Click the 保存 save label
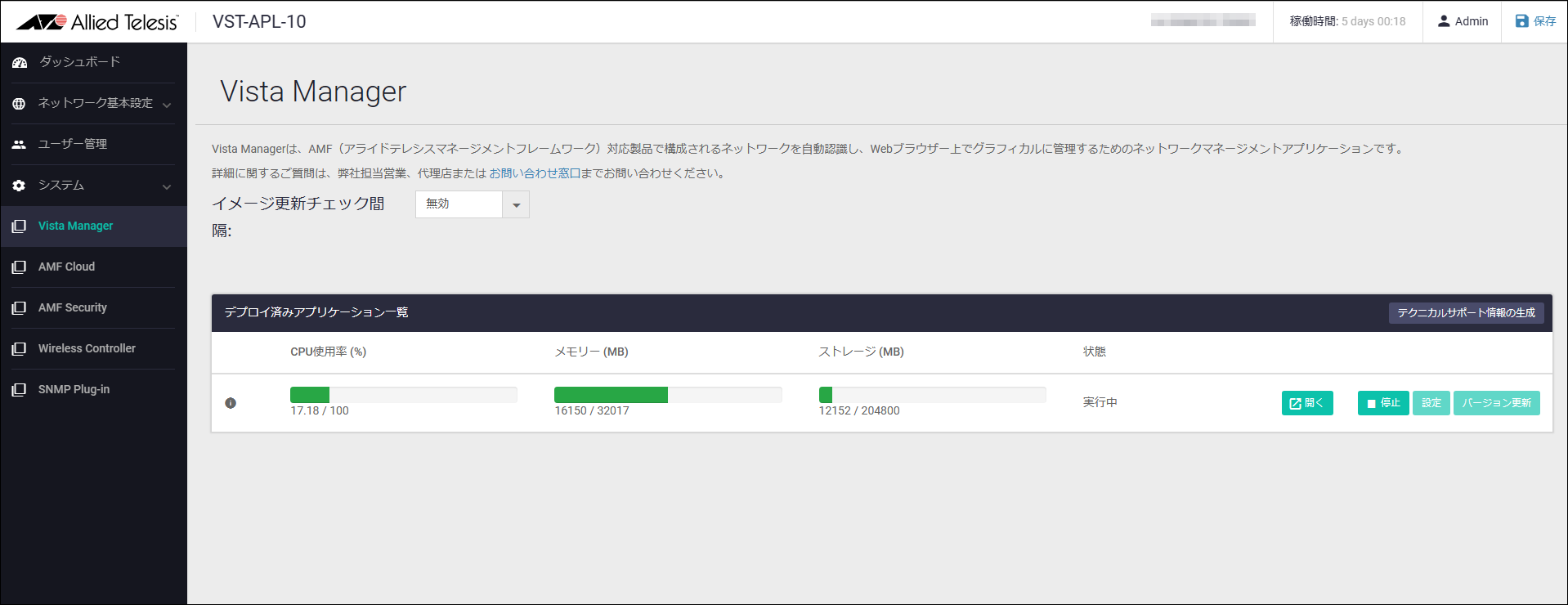This screenshot has width=1568, height=605. [x=1544, y=21]
